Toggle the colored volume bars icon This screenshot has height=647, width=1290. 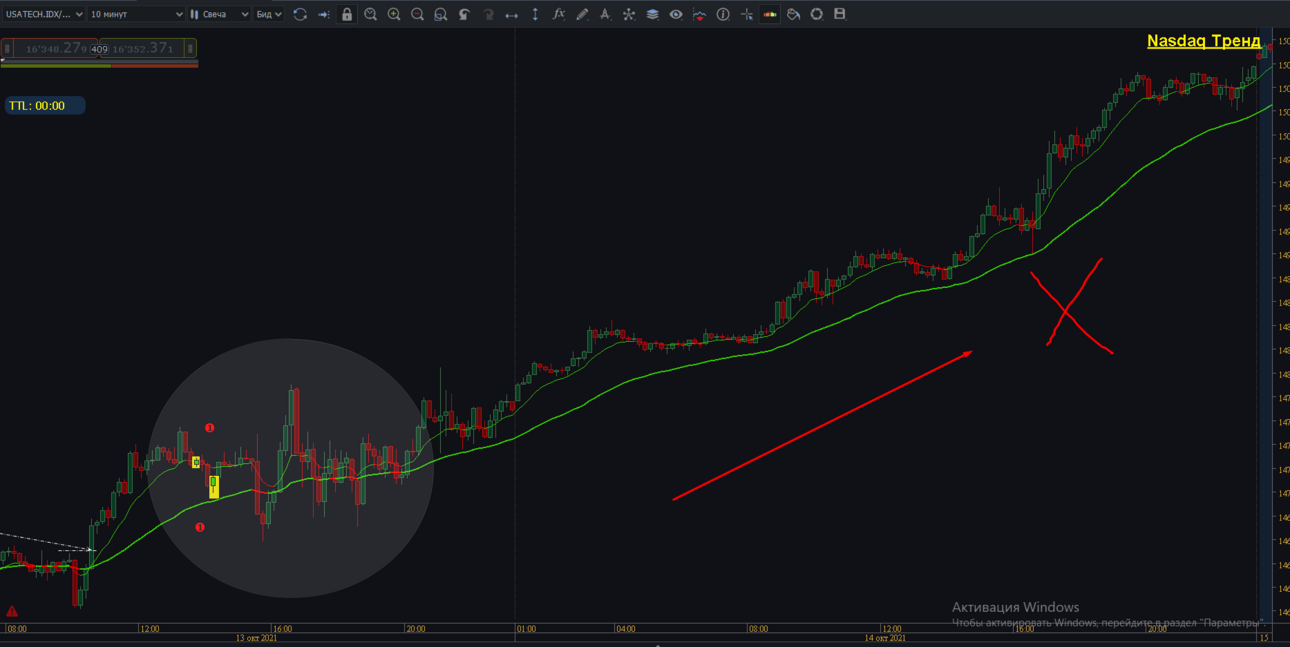[x=770, y=14]
